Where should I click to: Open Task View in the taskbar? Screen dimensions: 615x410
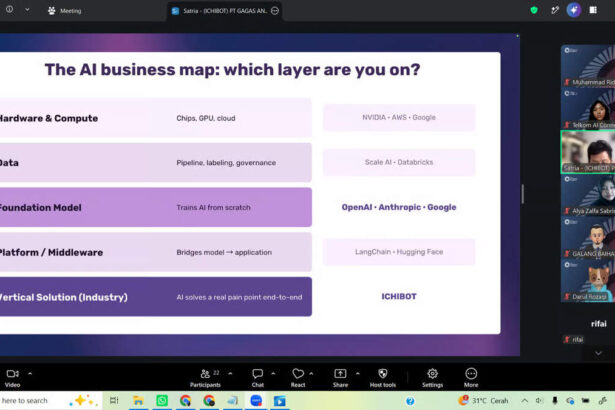click(114, 401)
